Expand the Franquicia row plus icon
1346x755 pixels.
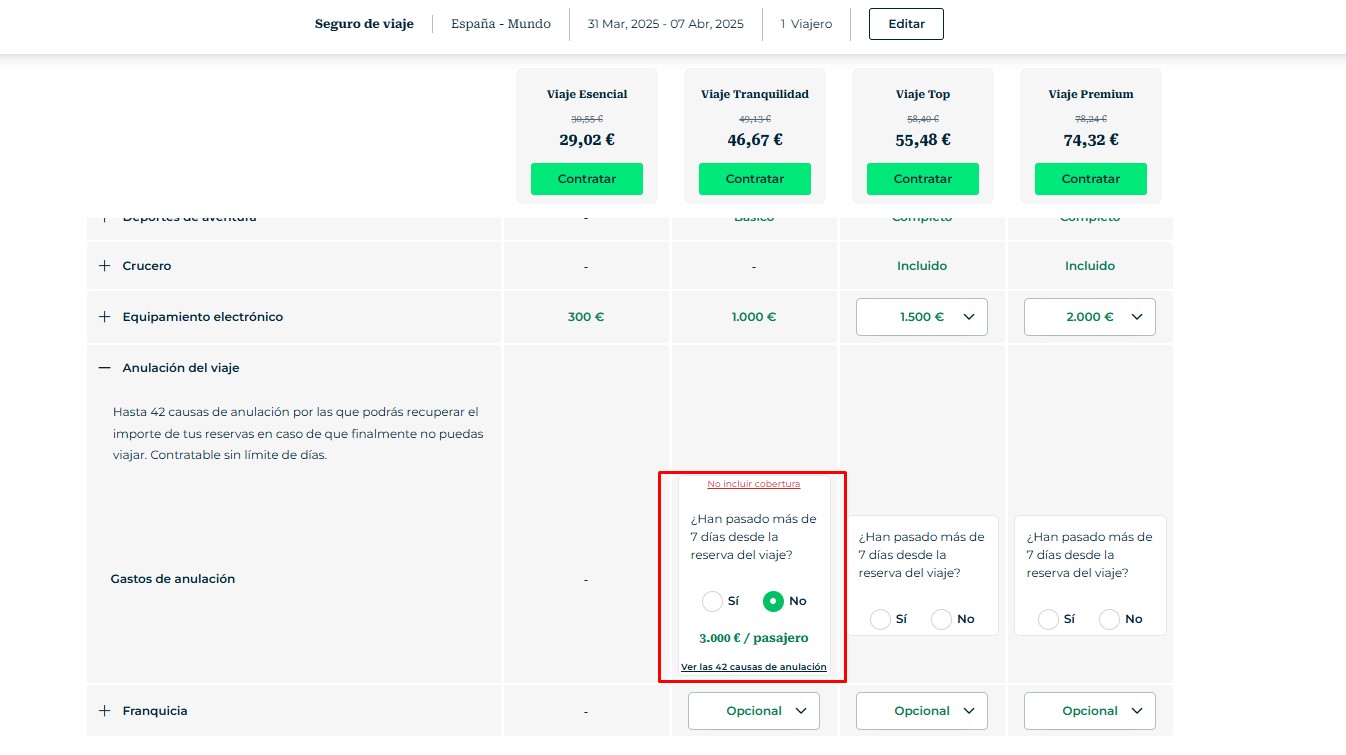tap(104, 711)
